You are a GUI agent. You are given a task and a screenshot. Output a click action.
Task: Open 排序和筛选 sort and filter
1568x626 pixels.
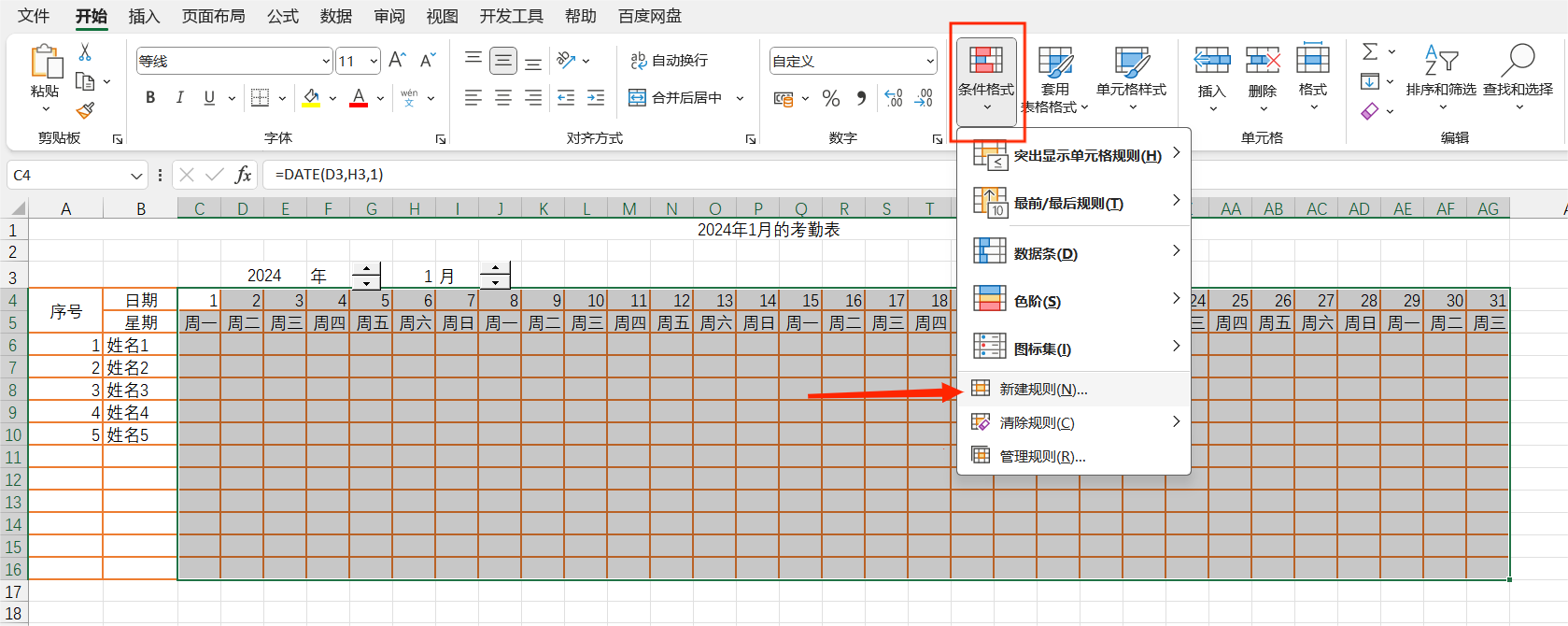click(1441, 78)
